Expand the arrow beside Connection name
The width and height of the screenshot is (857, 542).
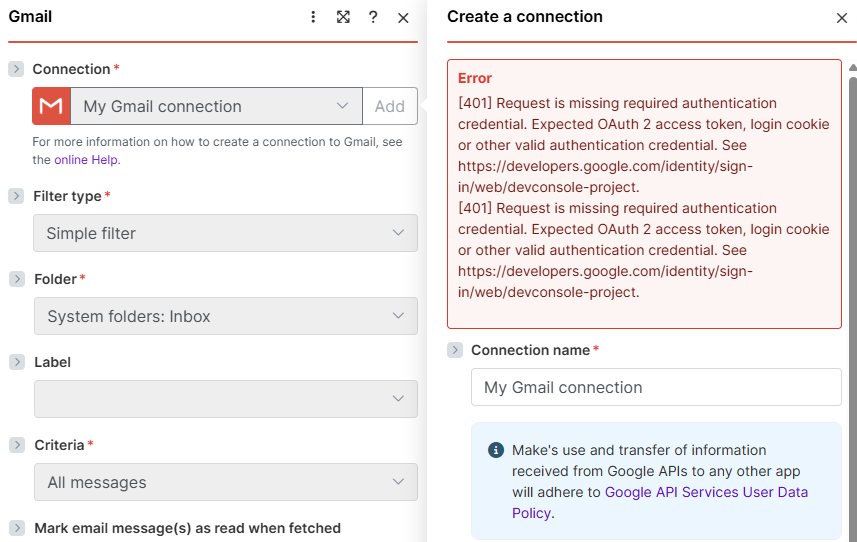[x=455, y=350]
